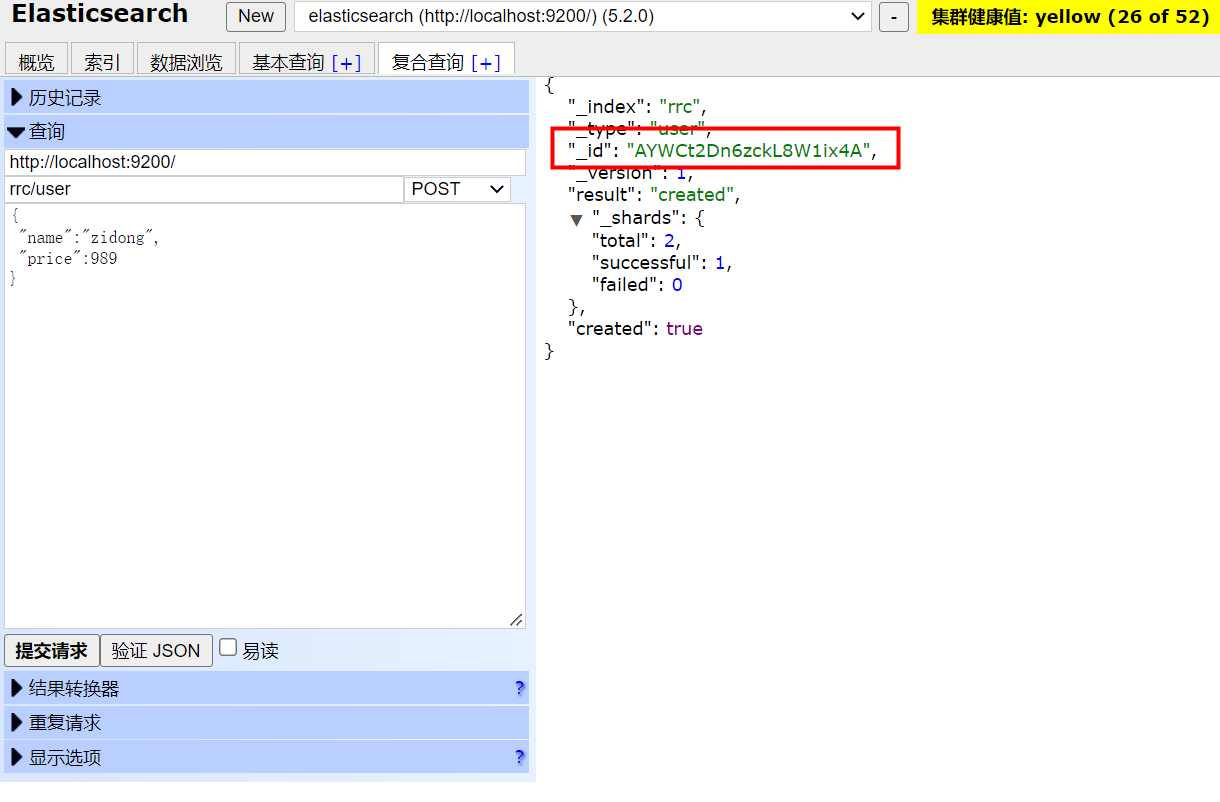Focus the http://localhost:9200/ URL field
The width and height of the screenshot is (1220, 802).
coord(265,162)
